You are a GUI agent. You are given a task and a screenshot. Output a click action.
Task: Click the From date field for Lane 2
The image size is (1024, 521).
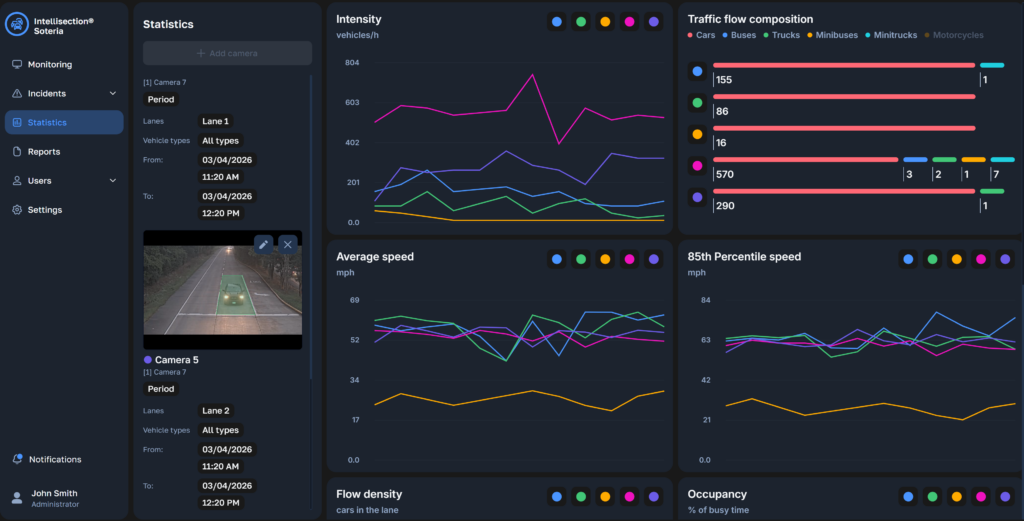[x=227, y=449]
